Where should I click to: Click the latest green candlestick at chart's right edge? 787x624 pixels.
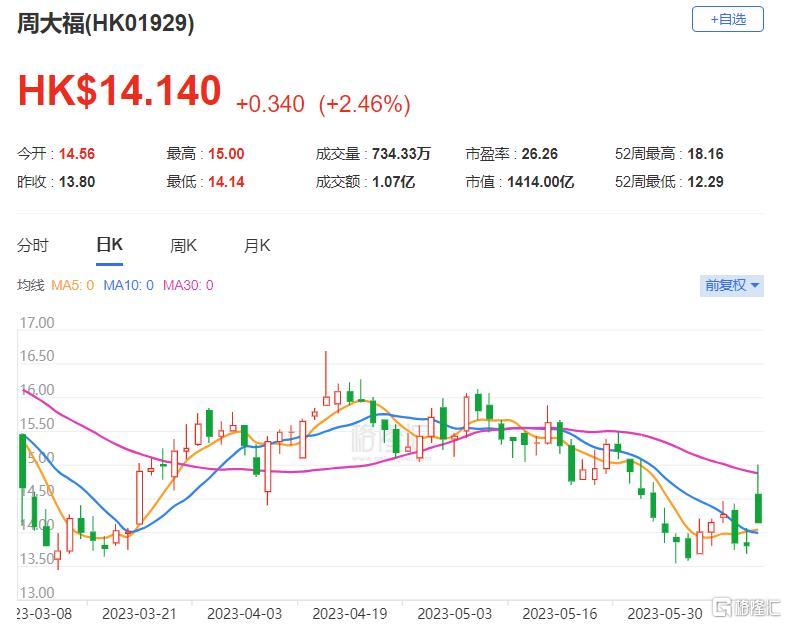(x=758, y=508)
